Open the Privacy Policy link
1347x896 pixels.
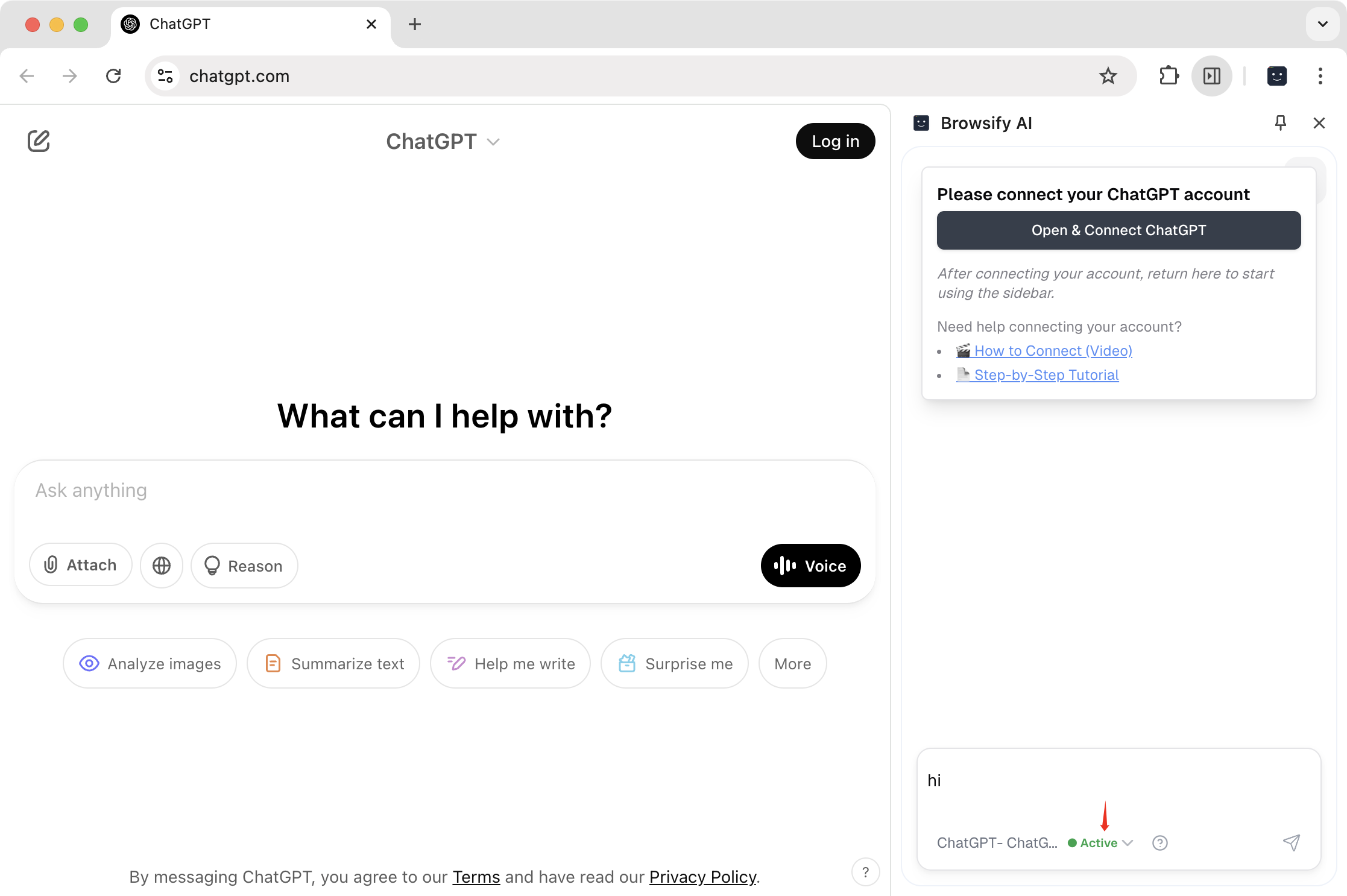pos(702,877)
